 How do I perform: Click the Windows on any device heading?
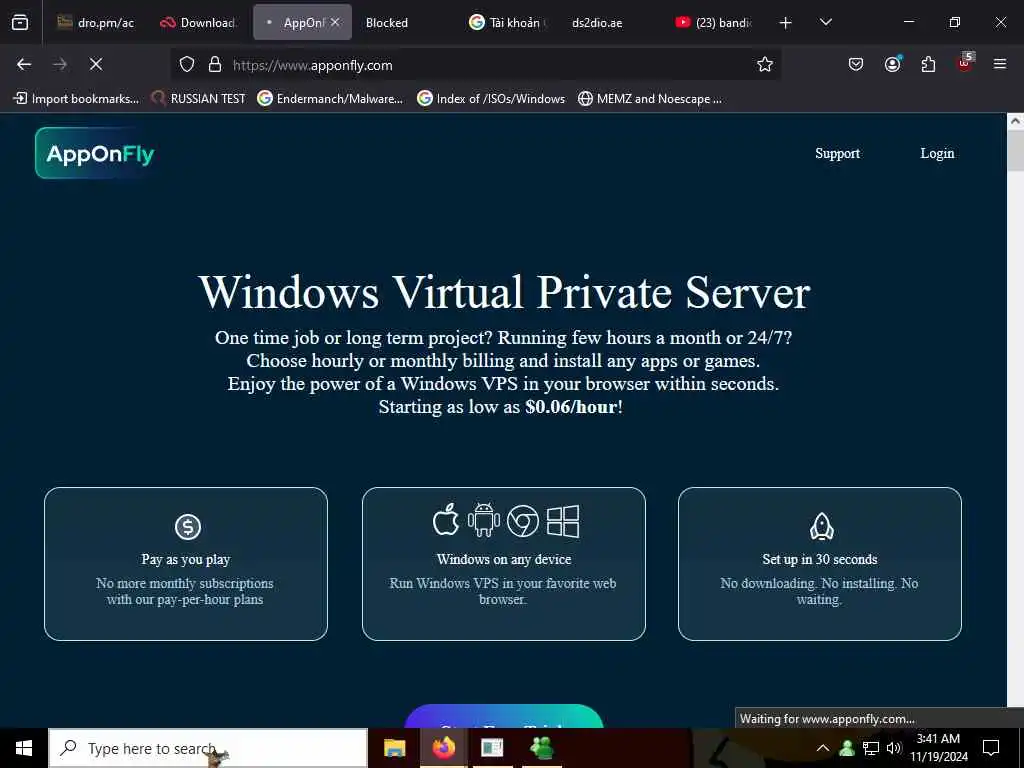[x=504, y=559]
